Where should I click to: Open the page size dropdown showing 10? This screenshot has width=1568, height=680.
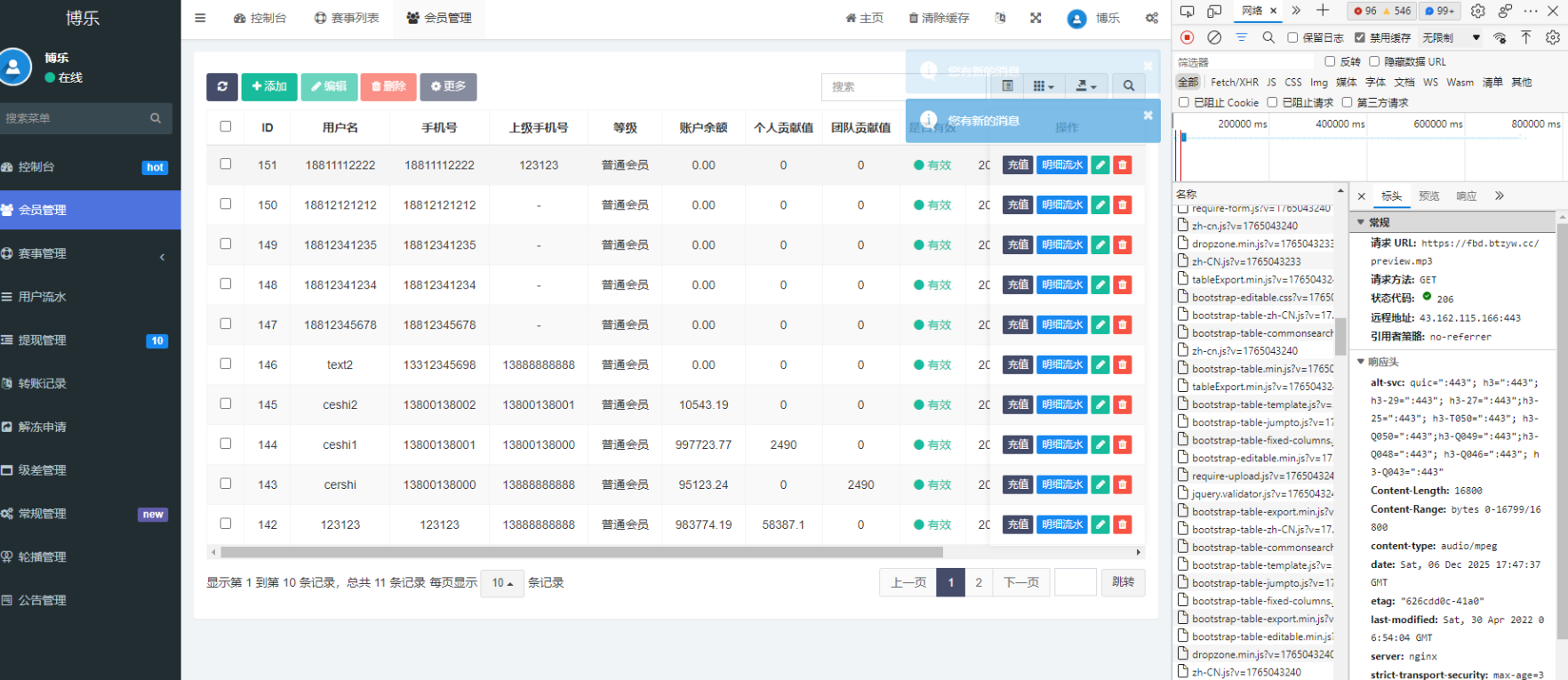pyautogui.click(x=502, y=583)
